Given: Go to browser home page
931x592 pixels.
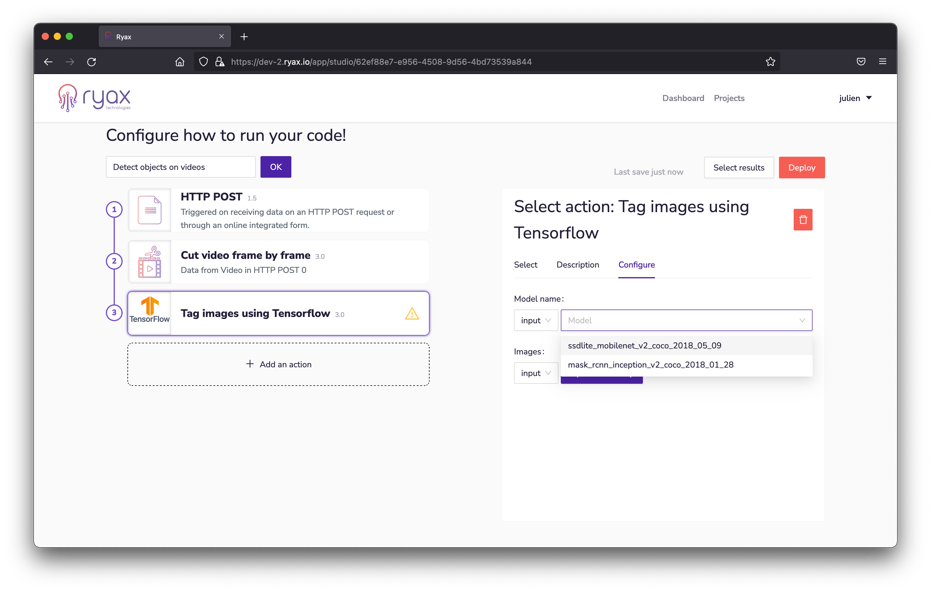Looking at the screenshot, I should 180,62.
